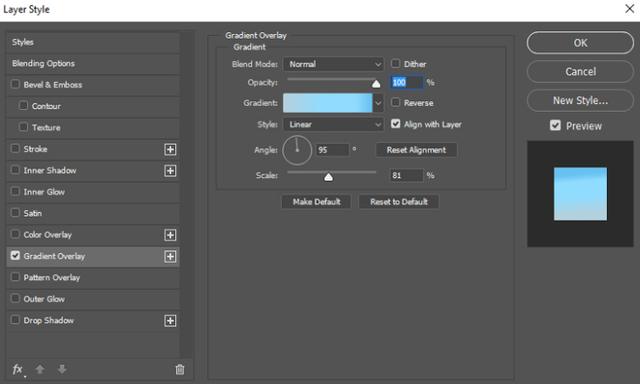Viewport: 640px width, 384px height.
Task: Enable the Satin checkbox
Action: tap(15, 212)
